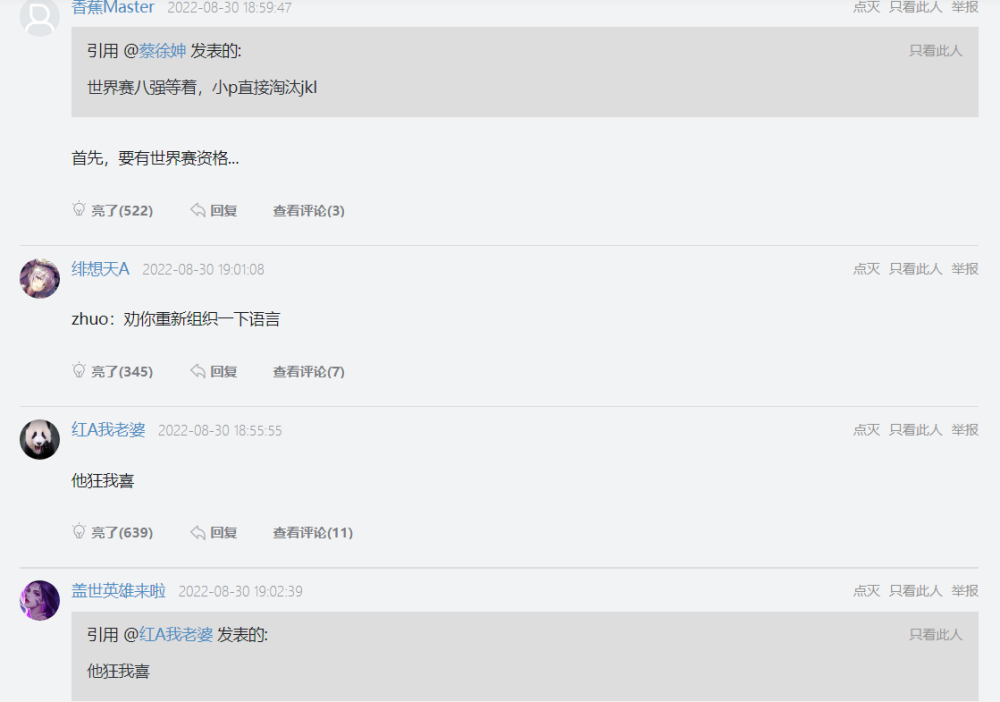Click the reply arrow icon under 香蕉Master's comment

point(199,210)
